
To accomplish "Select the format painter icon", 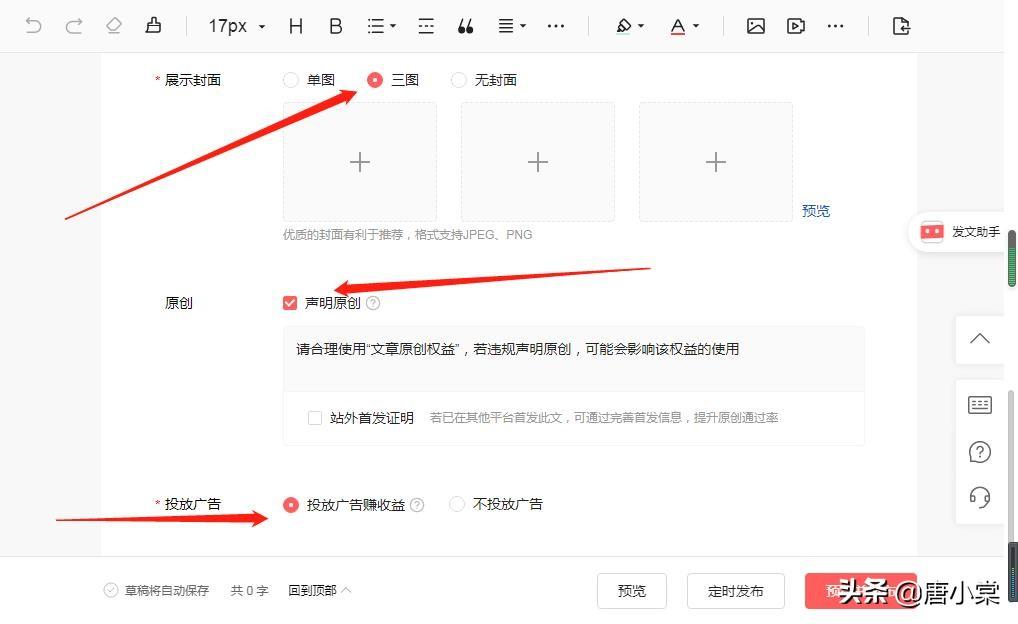I will click(x=153, y=26).
